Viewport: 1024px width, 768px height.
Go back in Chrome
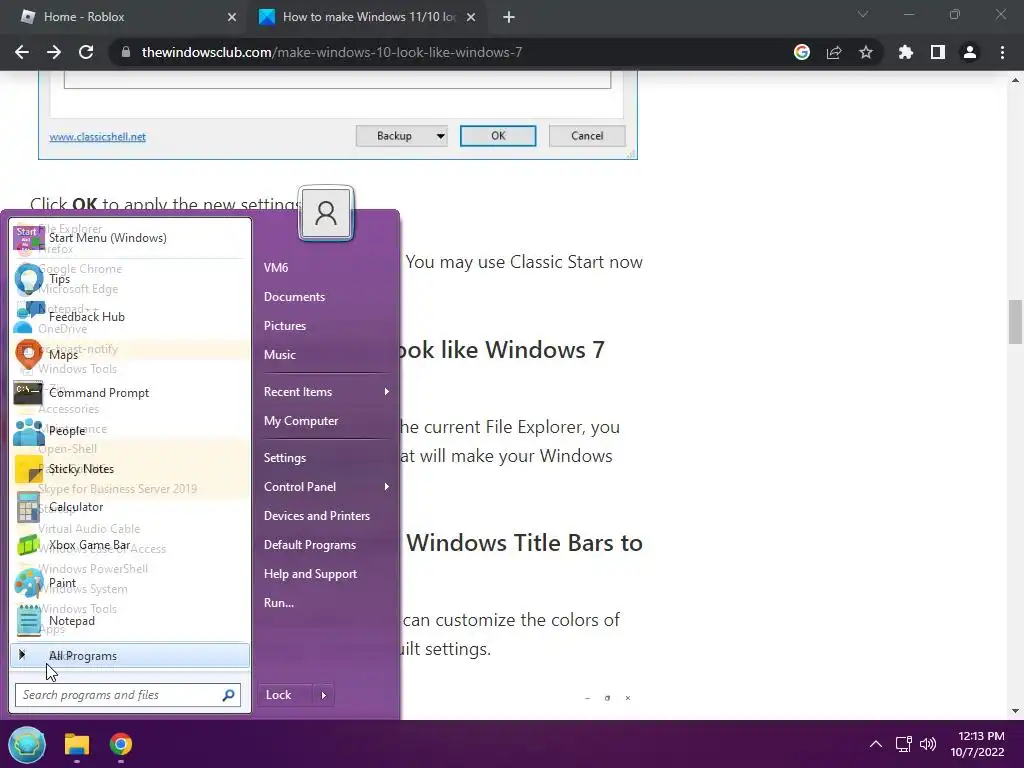(x=22, y=52)
